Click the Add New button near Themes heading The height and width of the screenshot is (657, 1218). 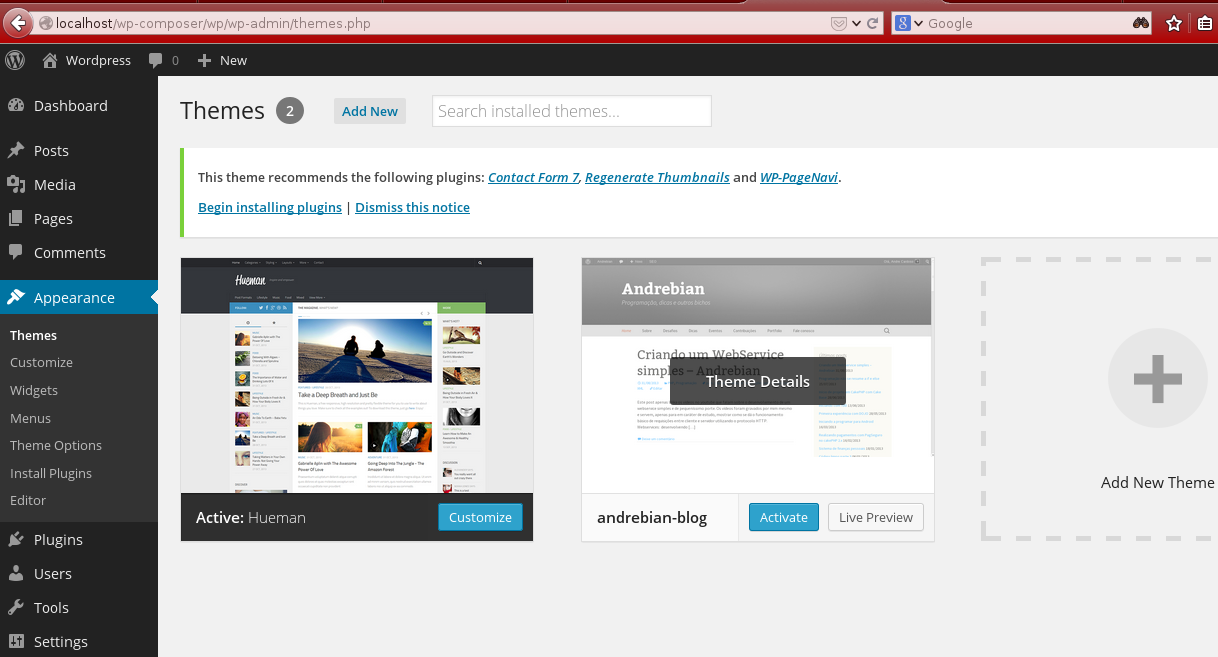pyautogui.click(x=370, y=111)
